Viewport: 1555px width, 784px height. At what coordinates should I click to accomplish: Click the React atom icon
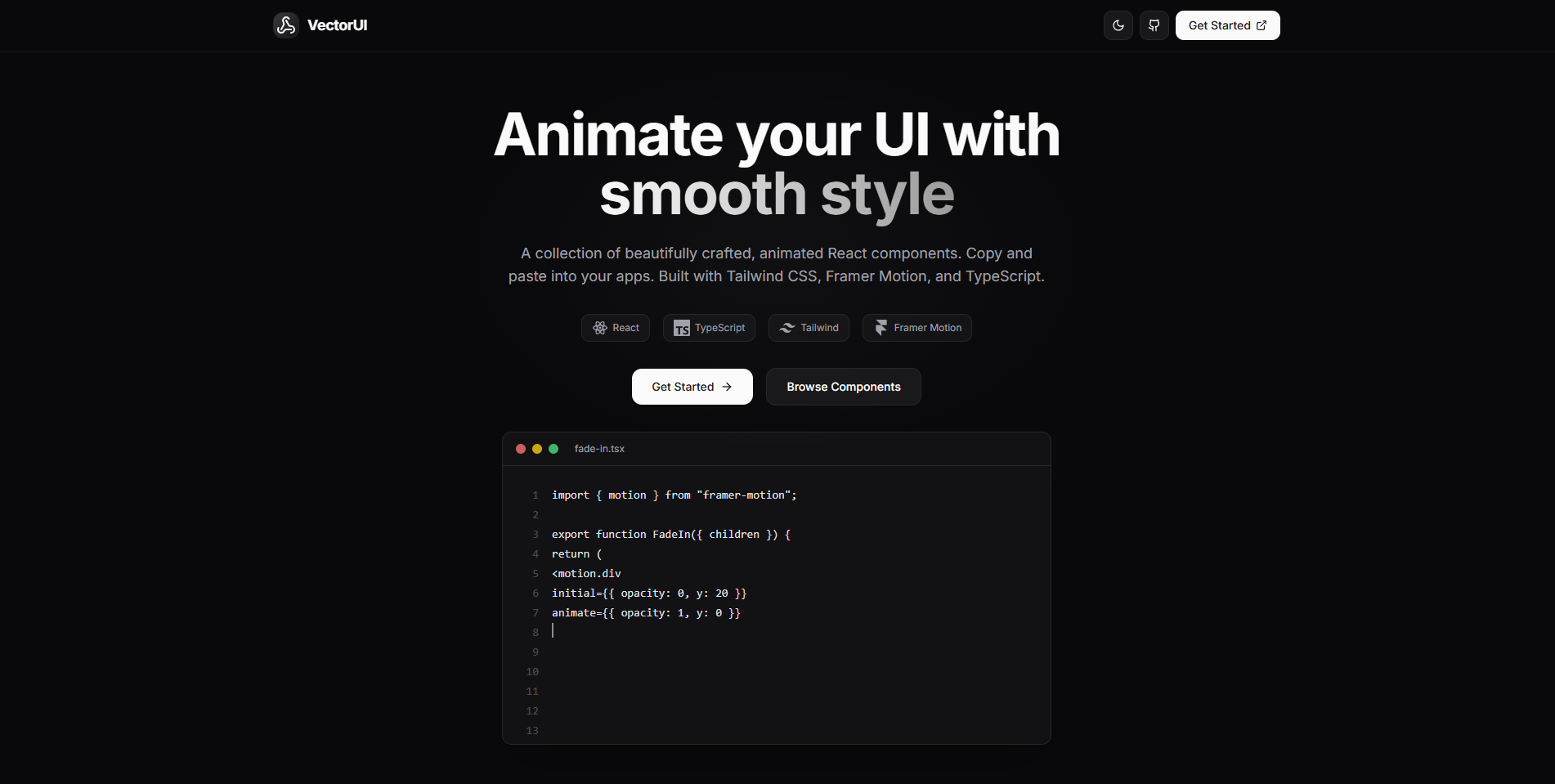click(x=600, y=328)
